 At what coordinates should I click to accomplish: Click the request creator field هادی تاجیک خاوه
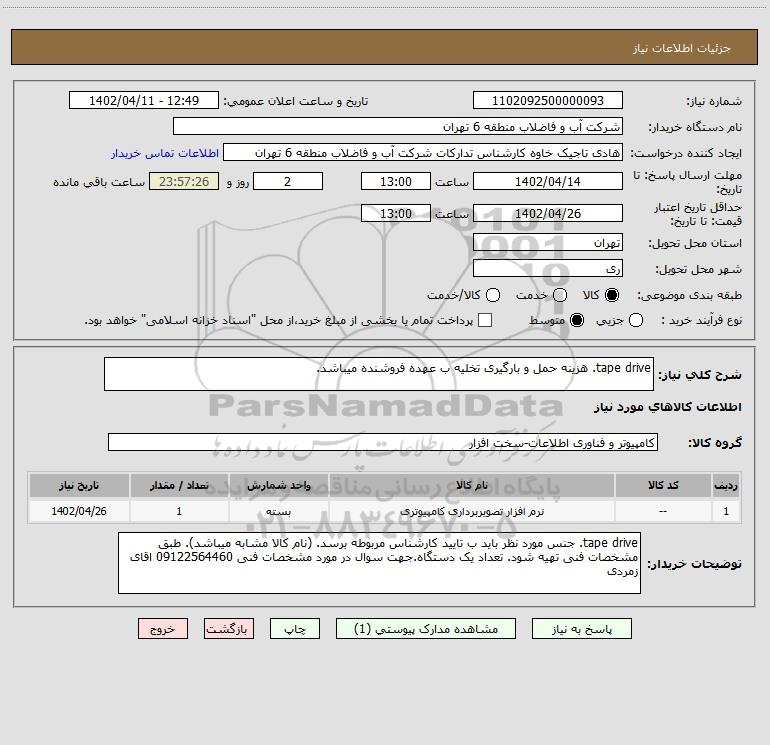(x=423, y=153)
